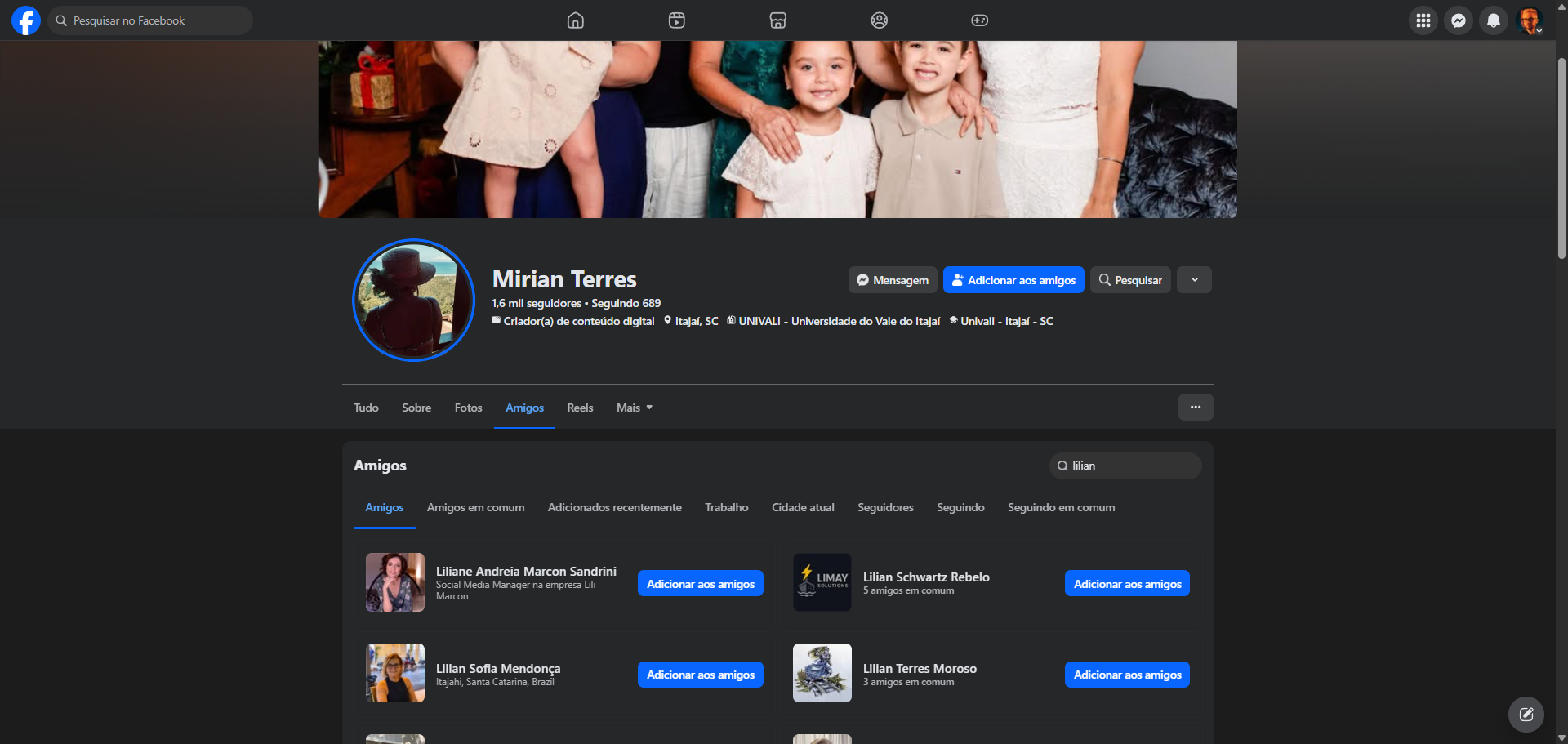Open the Groups icon in top bar
Image resolution: width=1568 pixels, height=744 pixels.
880,20
